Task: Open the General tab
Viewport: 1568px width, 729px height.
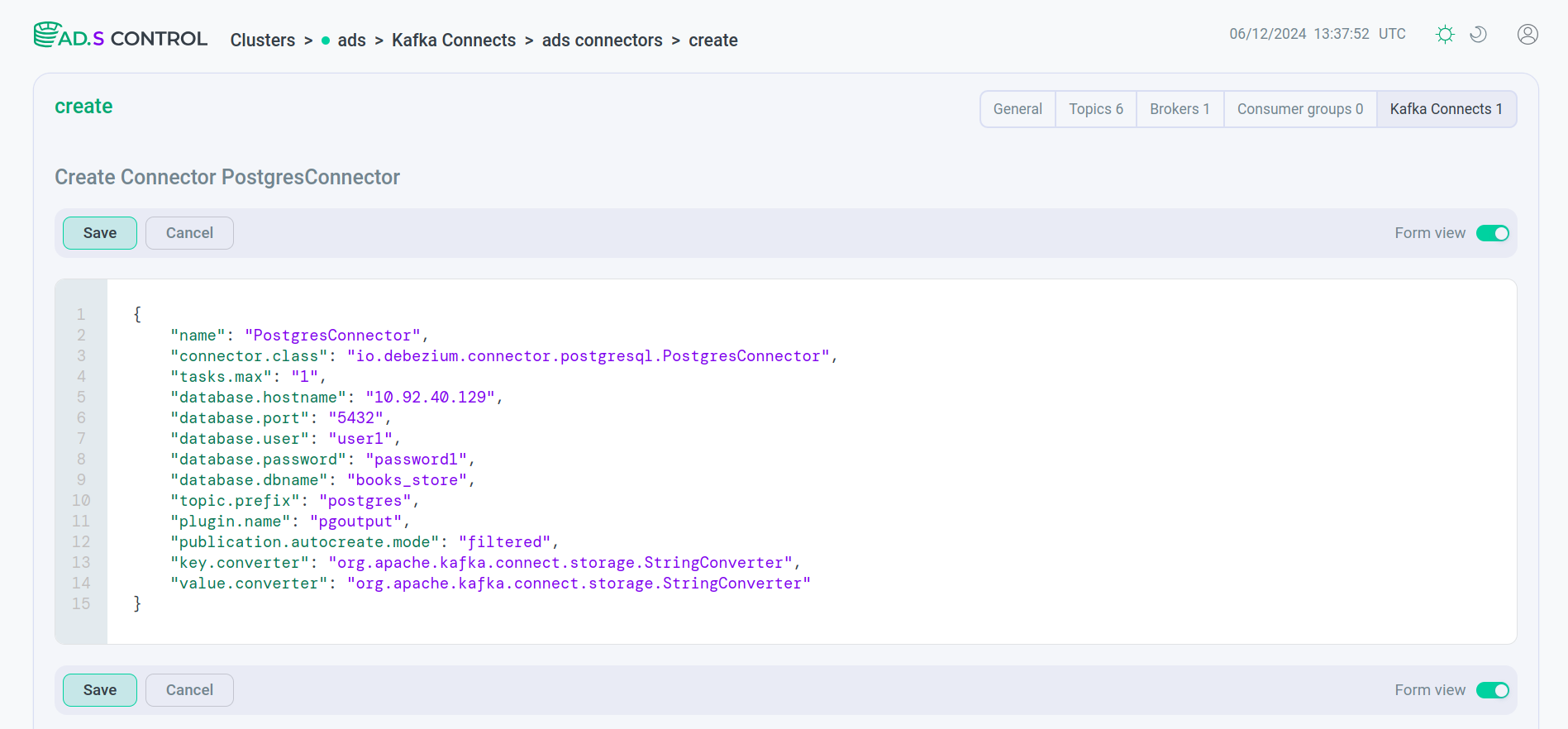Action: (1018, 109)
